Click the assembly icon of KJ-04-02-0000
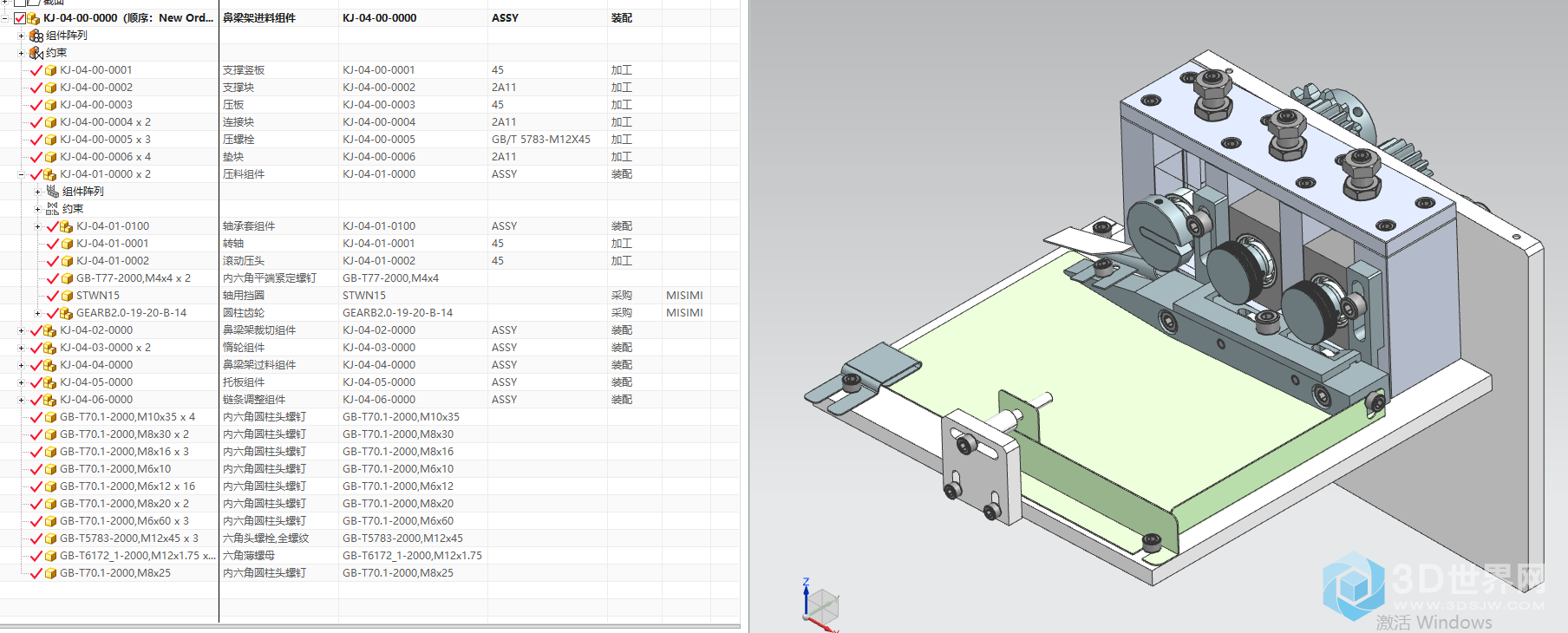The height and width of the screenshot is (633, 1568). tap(50, 330)
